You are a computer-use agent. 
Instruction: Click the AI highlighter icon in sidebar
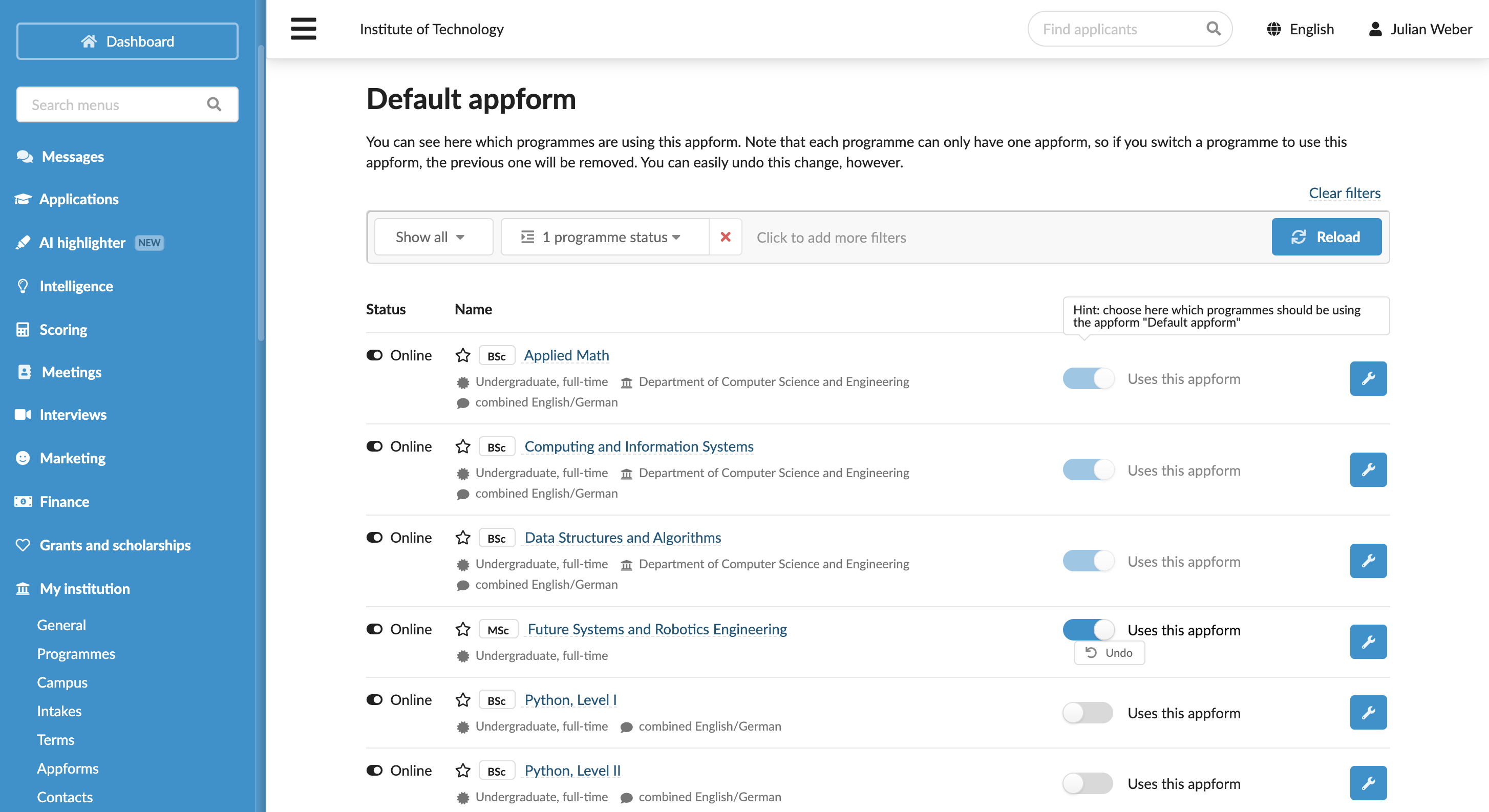(x=23, y=243)
